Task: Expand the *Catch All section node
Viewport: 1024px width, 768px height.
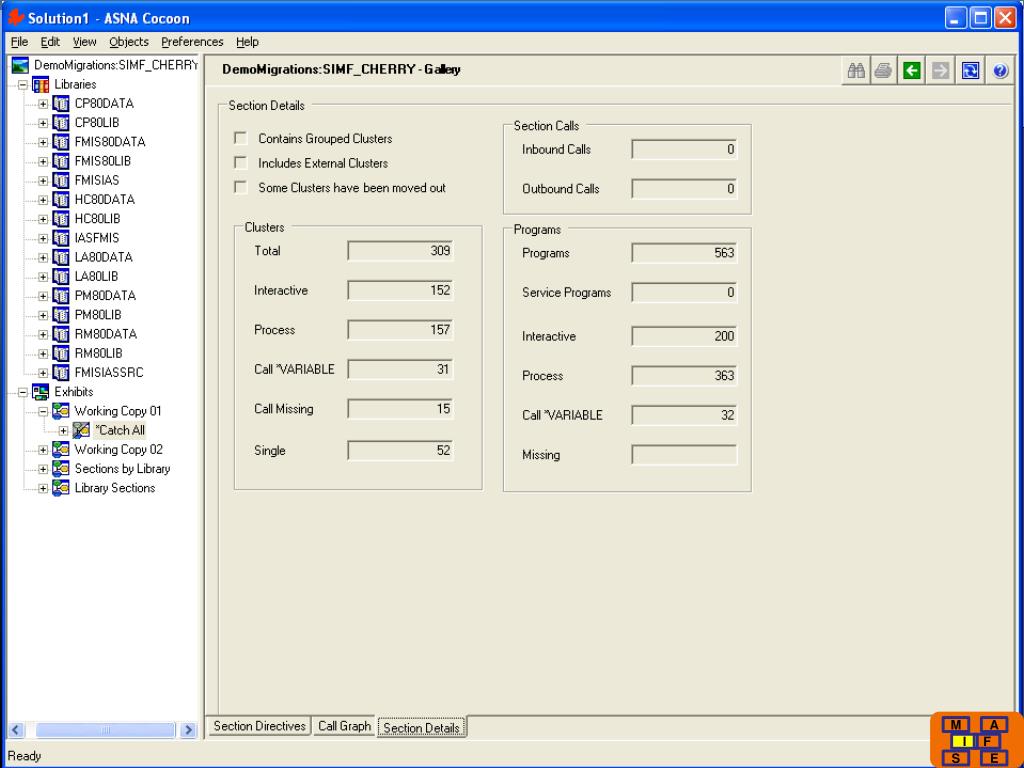Action: click(x=63, y=431)
